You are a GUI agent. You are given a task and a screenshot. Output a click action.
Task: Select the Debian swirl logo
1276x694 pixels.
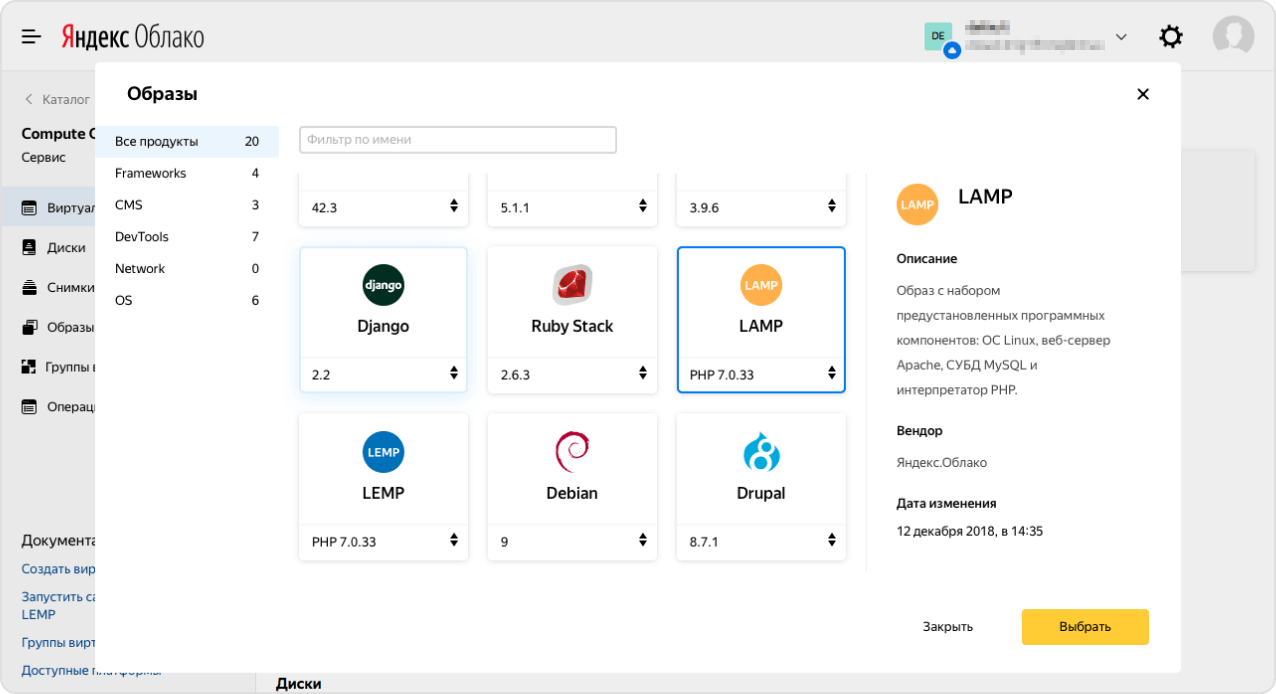click(x=572, y=452)
